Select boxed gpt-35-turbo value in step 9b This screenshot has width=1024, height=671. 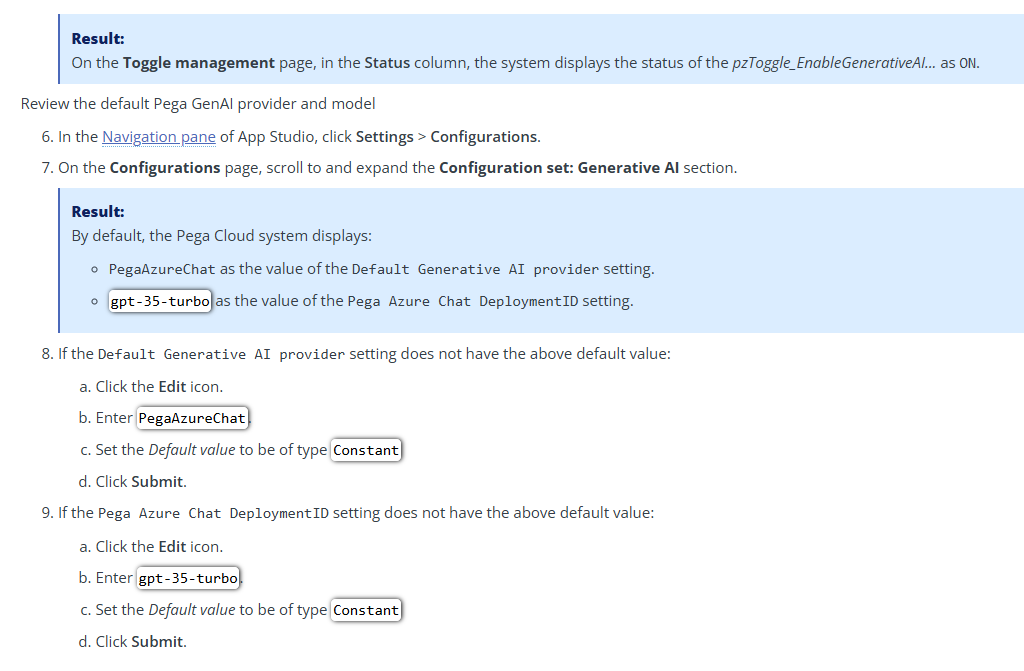click(189, 578)
